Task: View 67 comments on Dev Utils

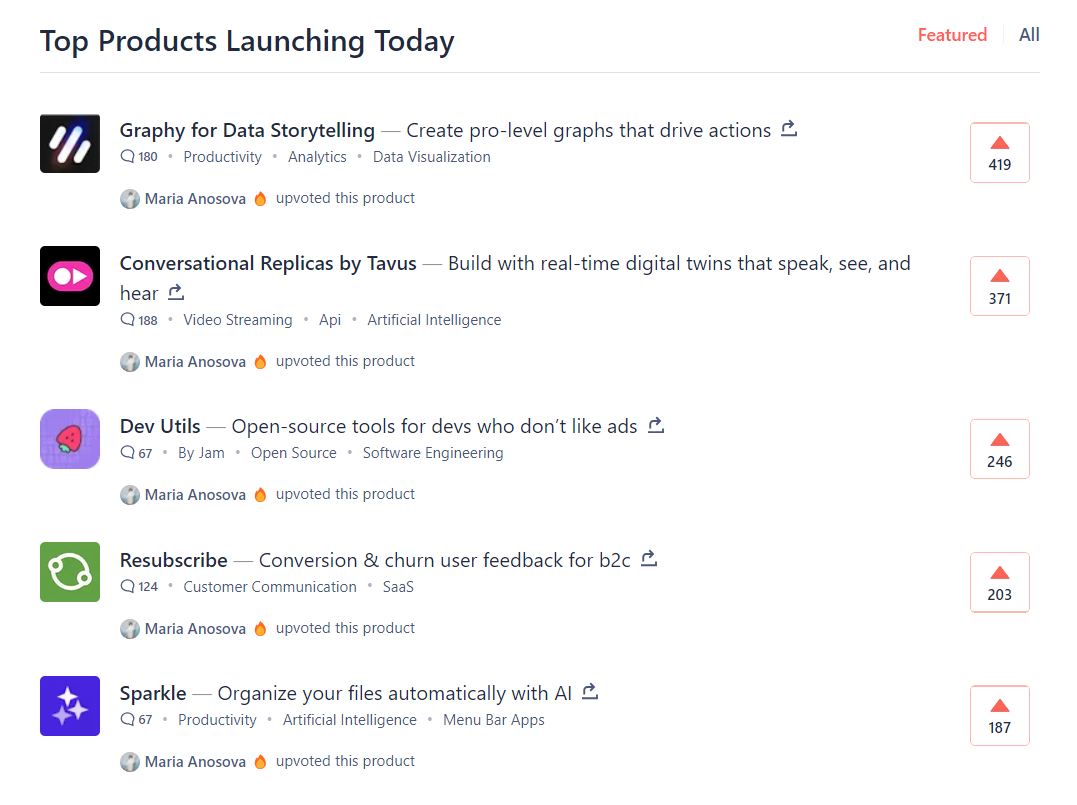Action: point(136,453)
